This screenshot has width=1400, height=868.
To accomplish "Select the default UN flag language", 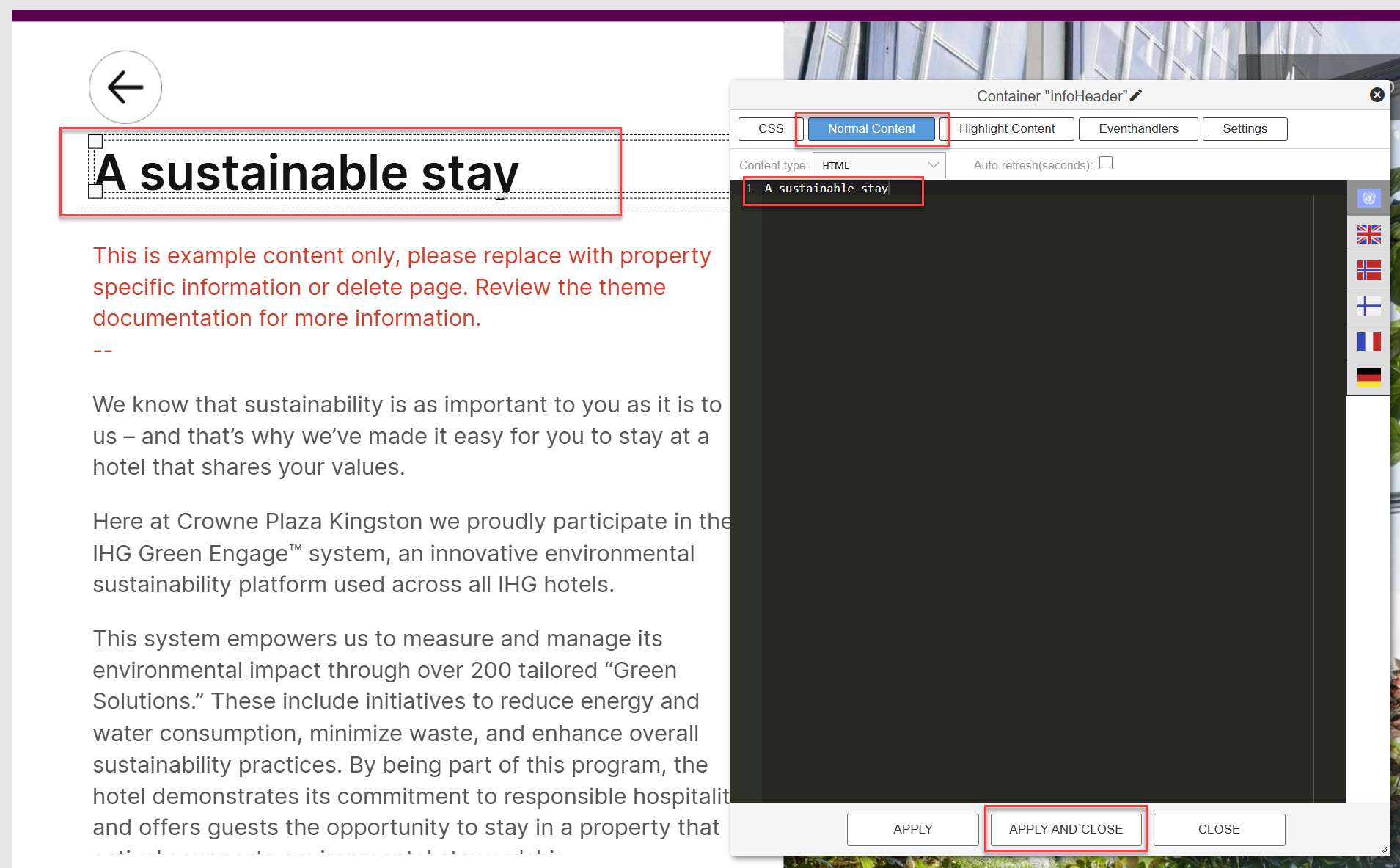I will [x=1368, y=198].
